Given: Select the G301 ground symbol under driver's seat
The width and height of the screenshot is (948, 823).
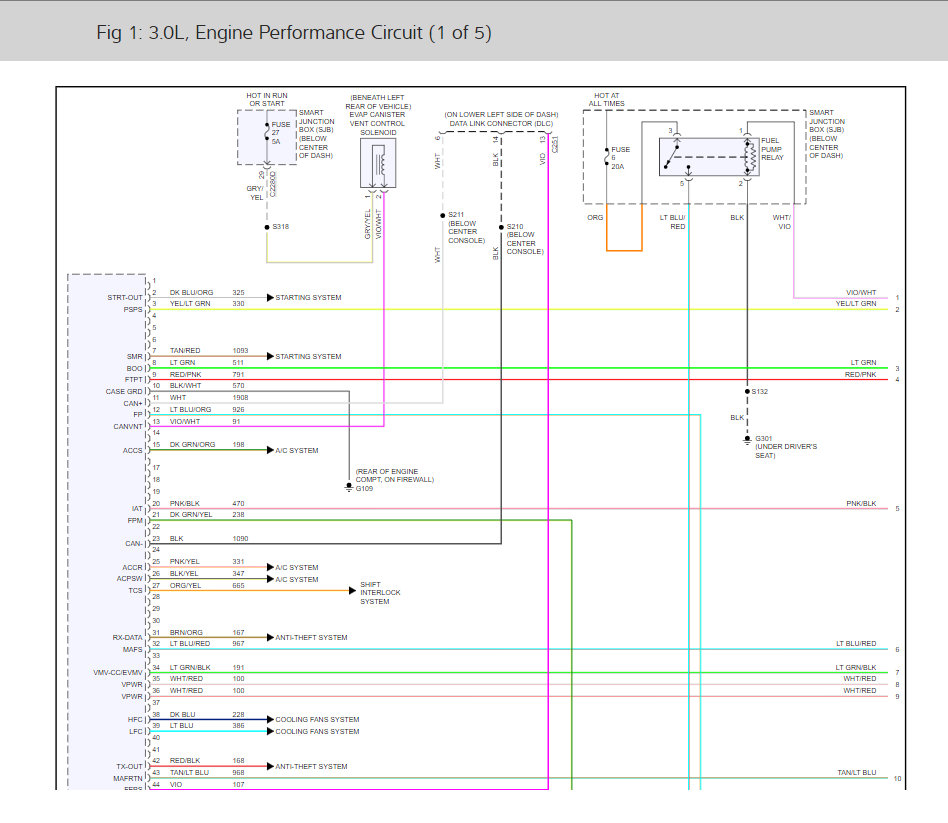Looking at the screenshot, I should [x=746, y=440].
